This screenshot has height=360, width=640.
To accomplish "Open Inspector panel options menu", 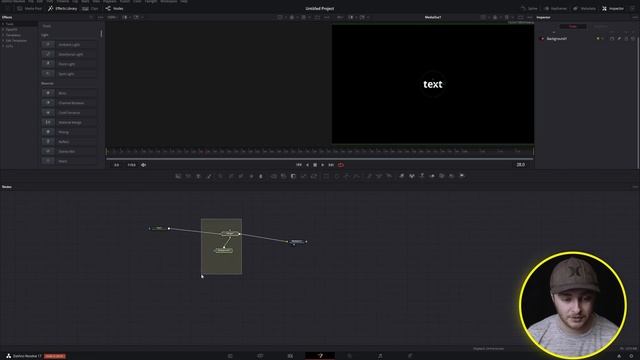I will 635,17.
